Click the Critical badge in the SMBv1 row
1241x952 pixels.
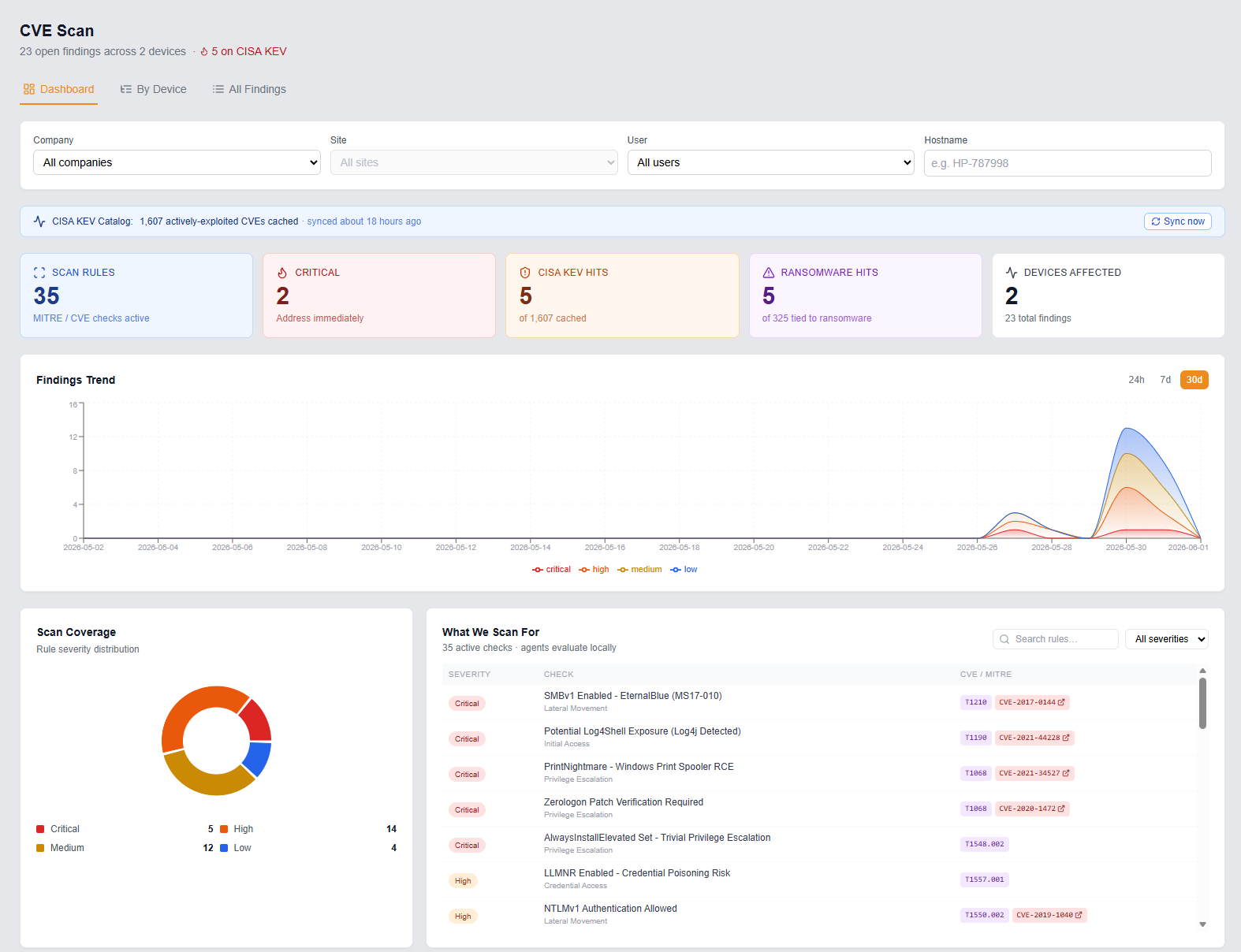click(x=467, y=704)
